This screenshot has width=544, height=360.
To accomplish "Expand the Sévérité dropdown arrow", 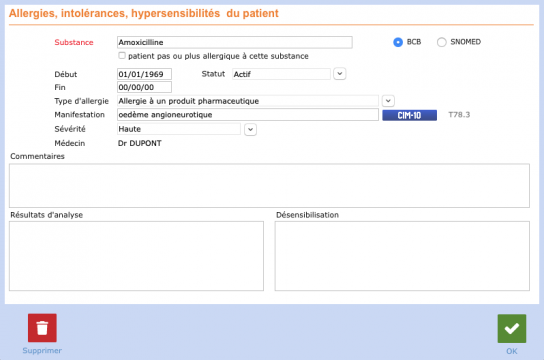I will (x=250, y=130).
